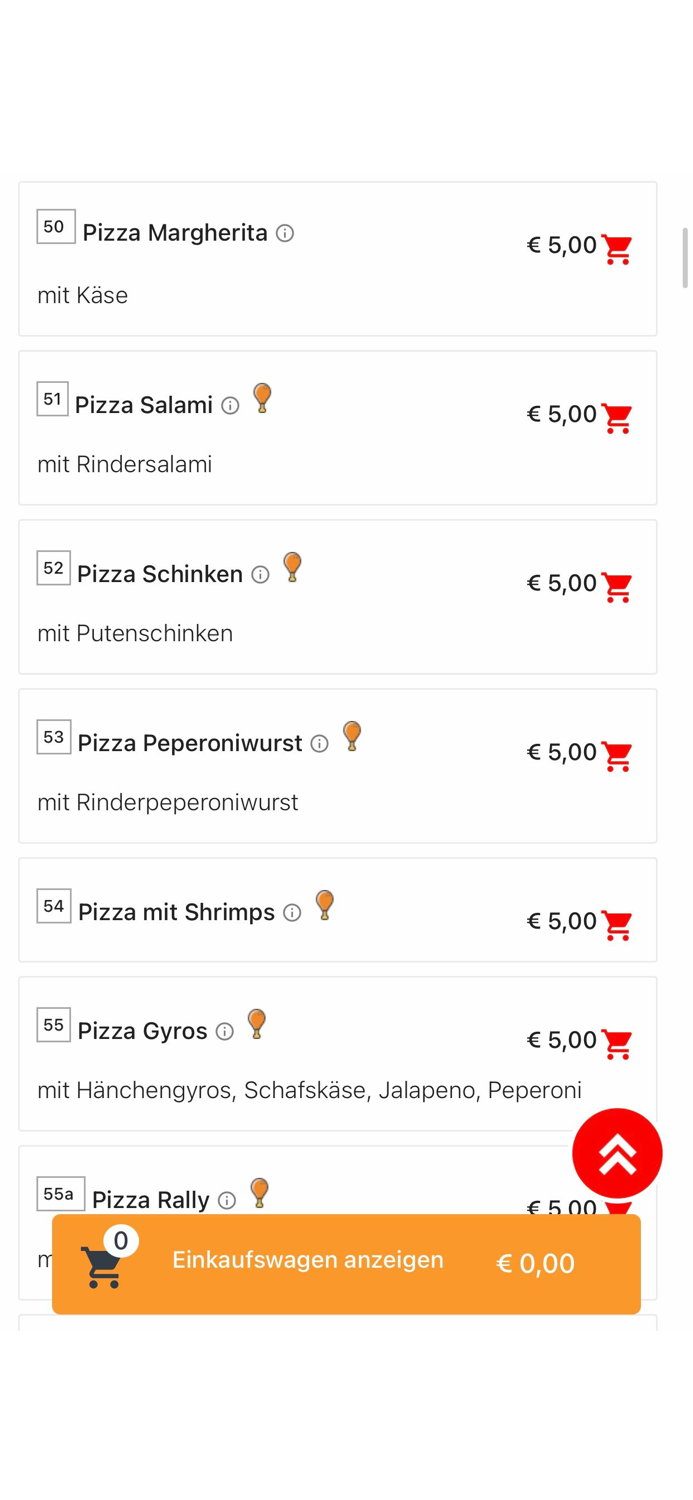Click the shopping cart icon on the orange bar
The width and height of the screenshot is (693, 1500).
(x=104, y=1262)
